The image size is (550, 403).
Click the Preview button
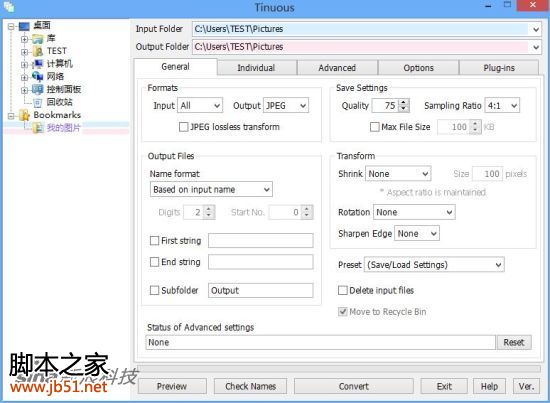[172, 386]
